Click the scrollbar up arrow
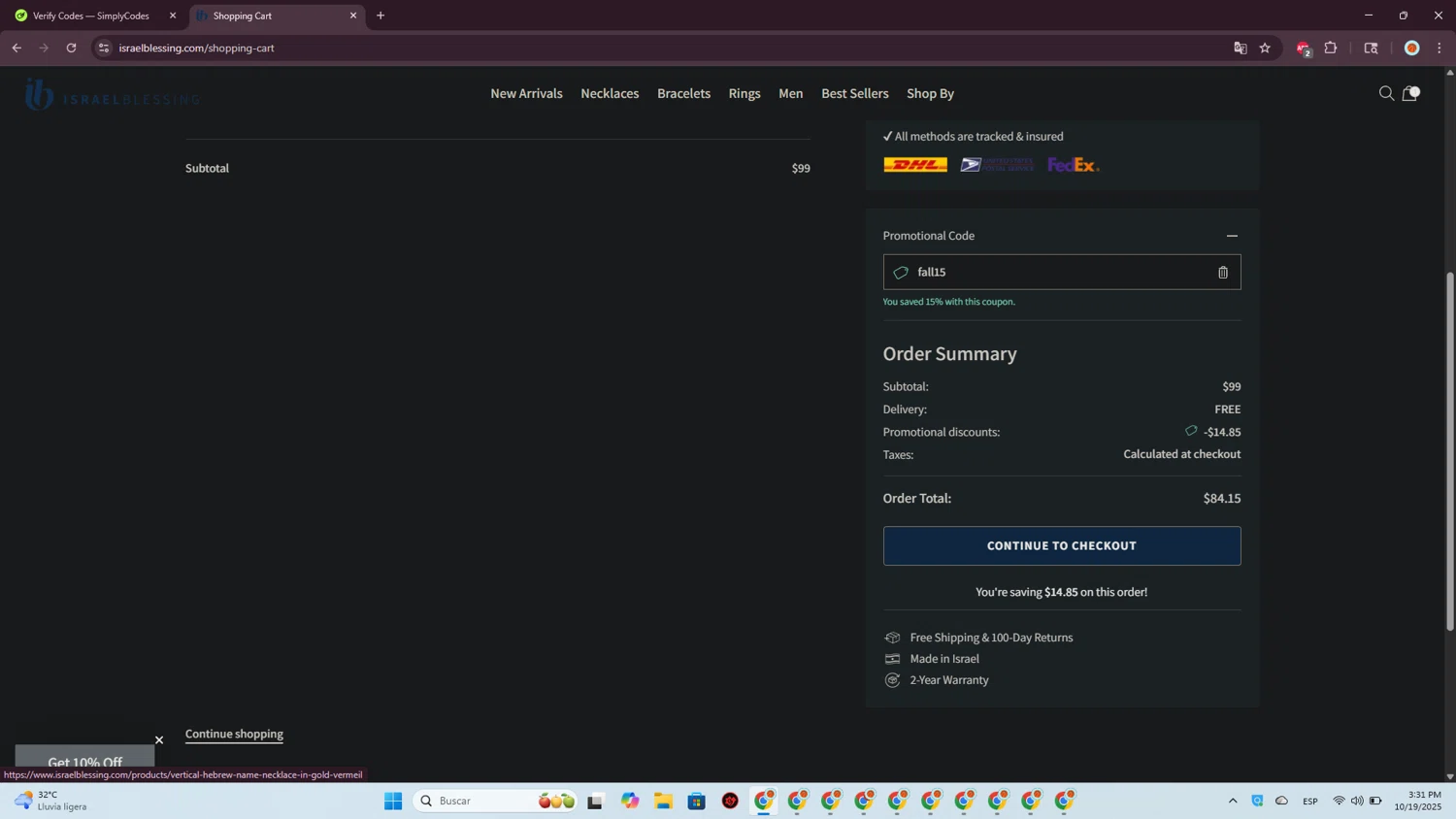The height and width of the screenshot is (819, 1456). click(x=1450, y=72)
